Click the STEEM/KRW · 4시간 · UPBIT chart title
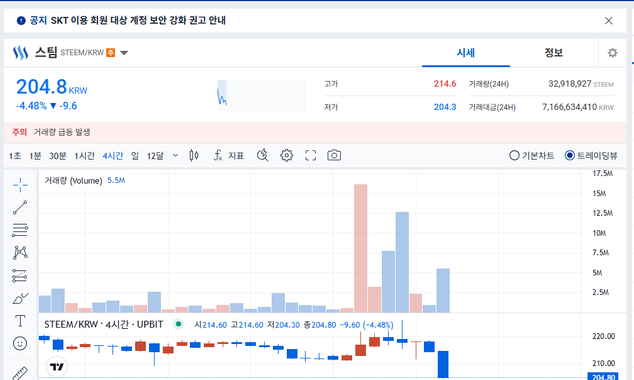The width and height of the screenshot is (634, 380). coord(104,325)
